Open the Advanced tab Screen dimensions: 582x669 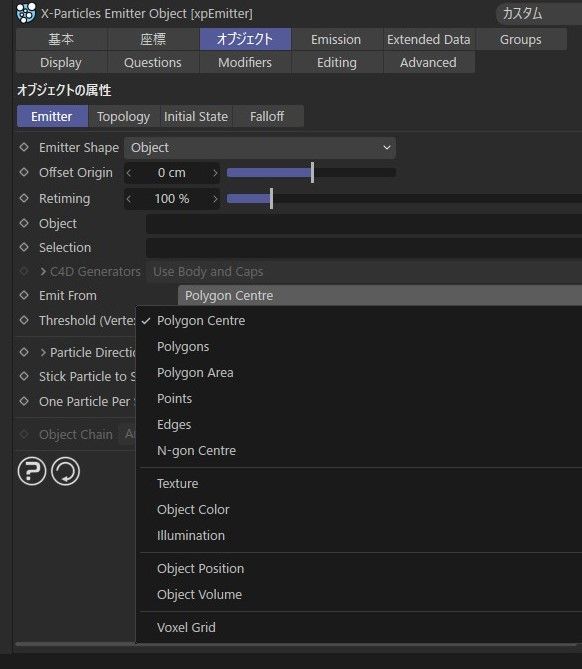429,62
